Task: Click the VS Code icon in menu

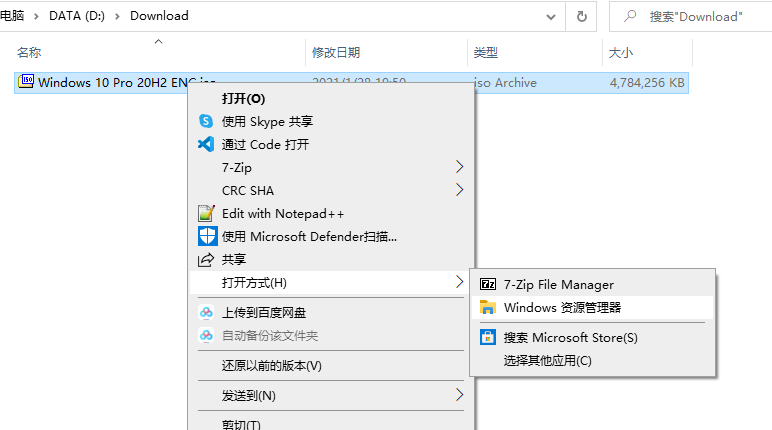Action: pos(206,144)
